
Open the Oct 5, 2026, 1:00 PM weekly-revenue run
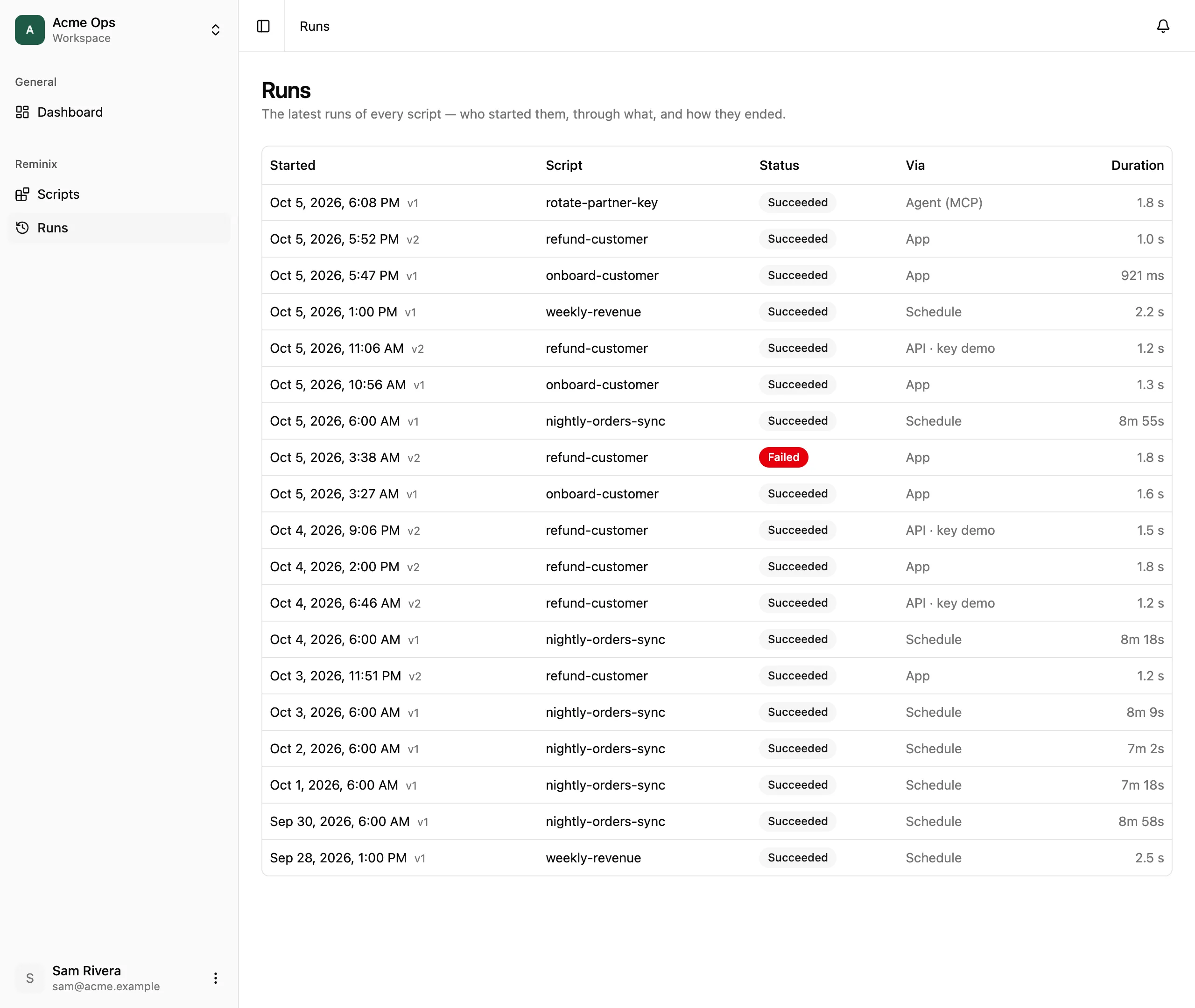[717, 311]
